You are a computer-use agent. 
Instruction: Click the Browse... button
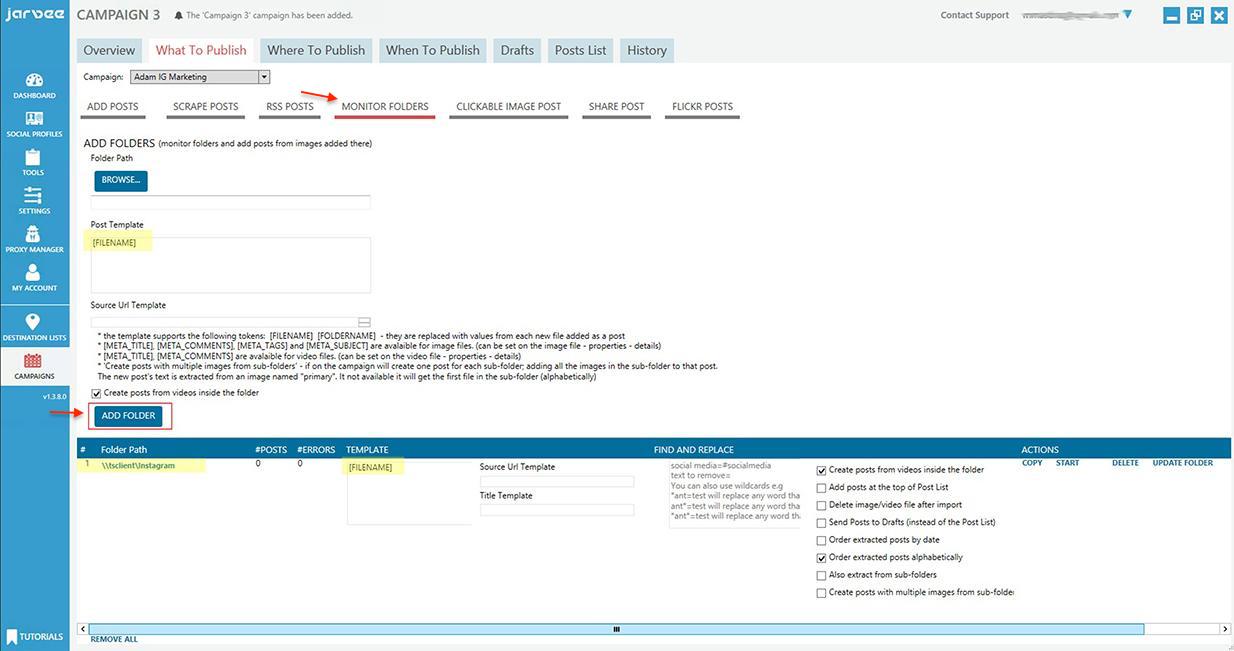pos(121,180)
